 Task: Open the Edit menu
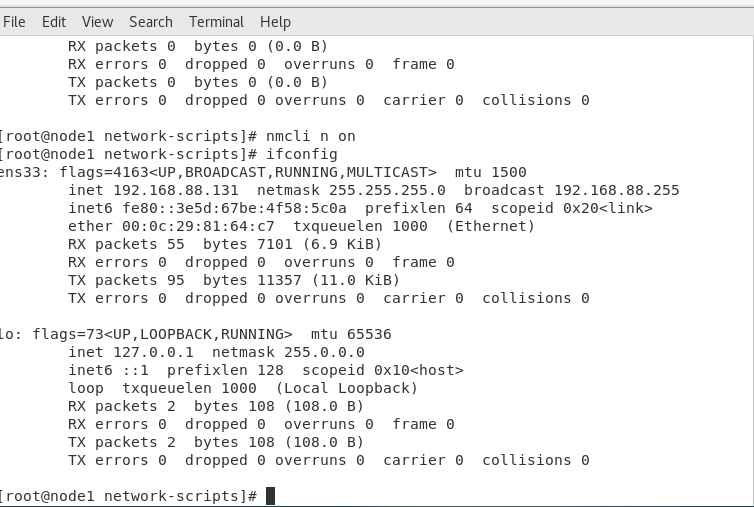pyautogui.click(x=54, y=22)
